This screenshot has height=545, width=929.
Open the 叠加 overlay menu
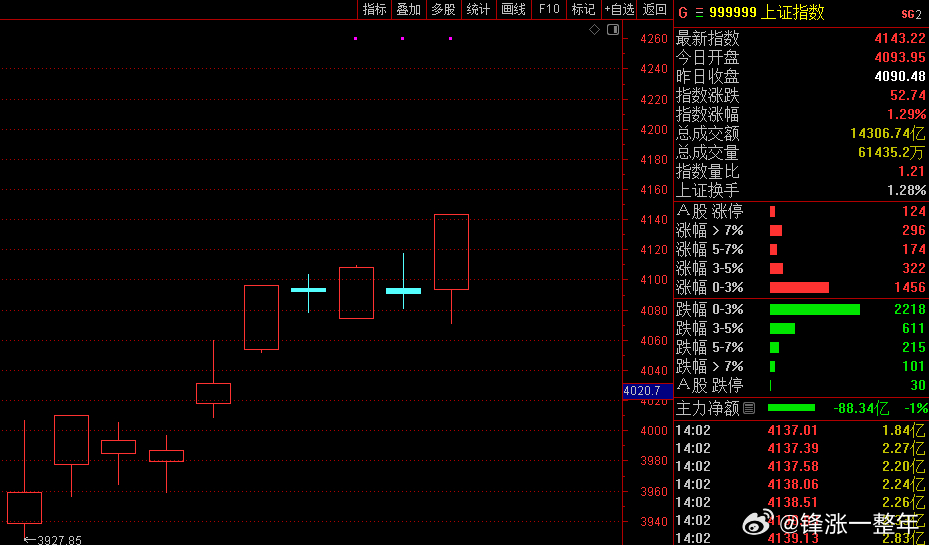tap(409, 9)
